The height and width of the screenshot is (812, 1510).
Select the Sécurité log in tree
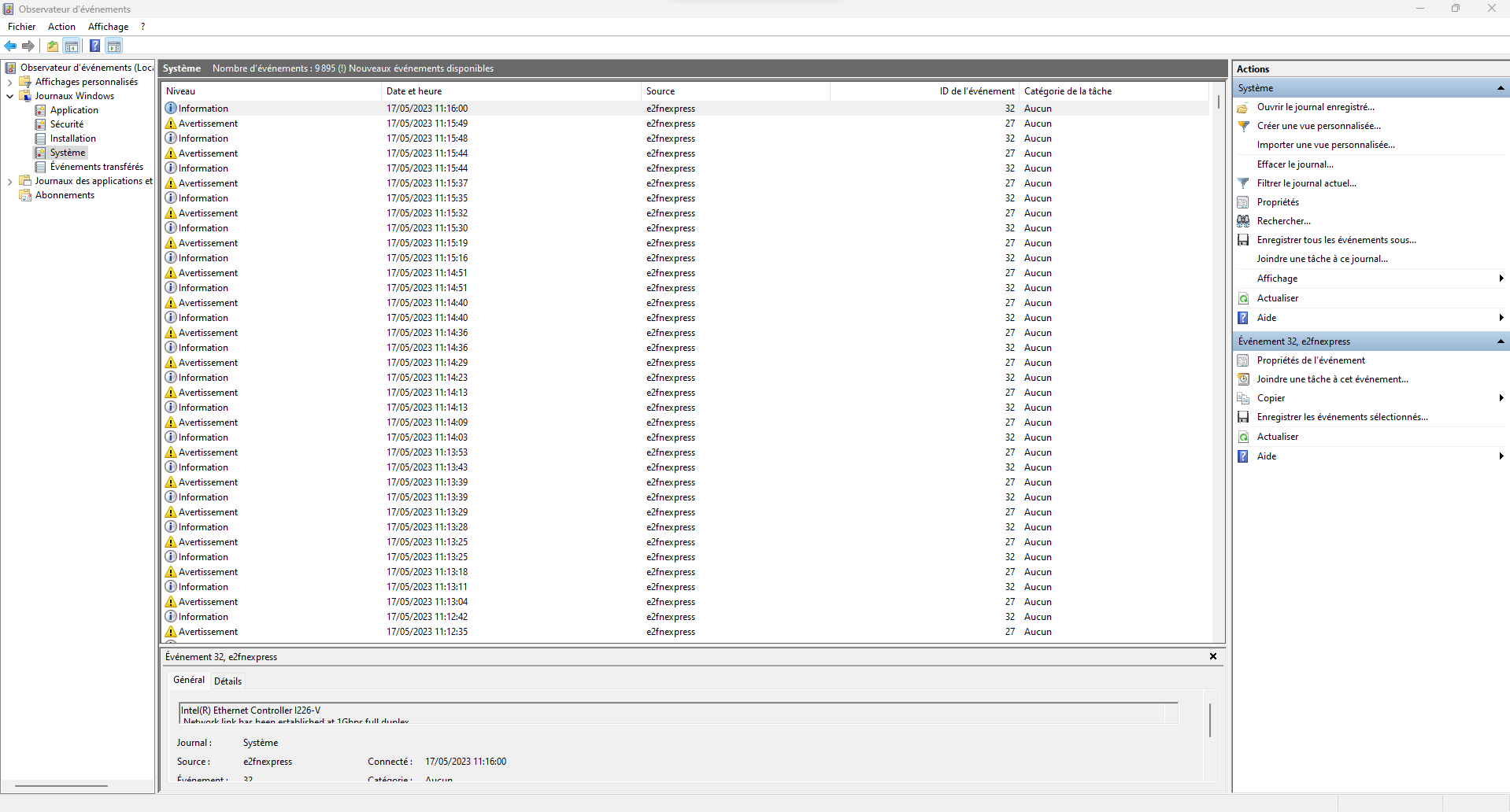(x=67, y=124)
